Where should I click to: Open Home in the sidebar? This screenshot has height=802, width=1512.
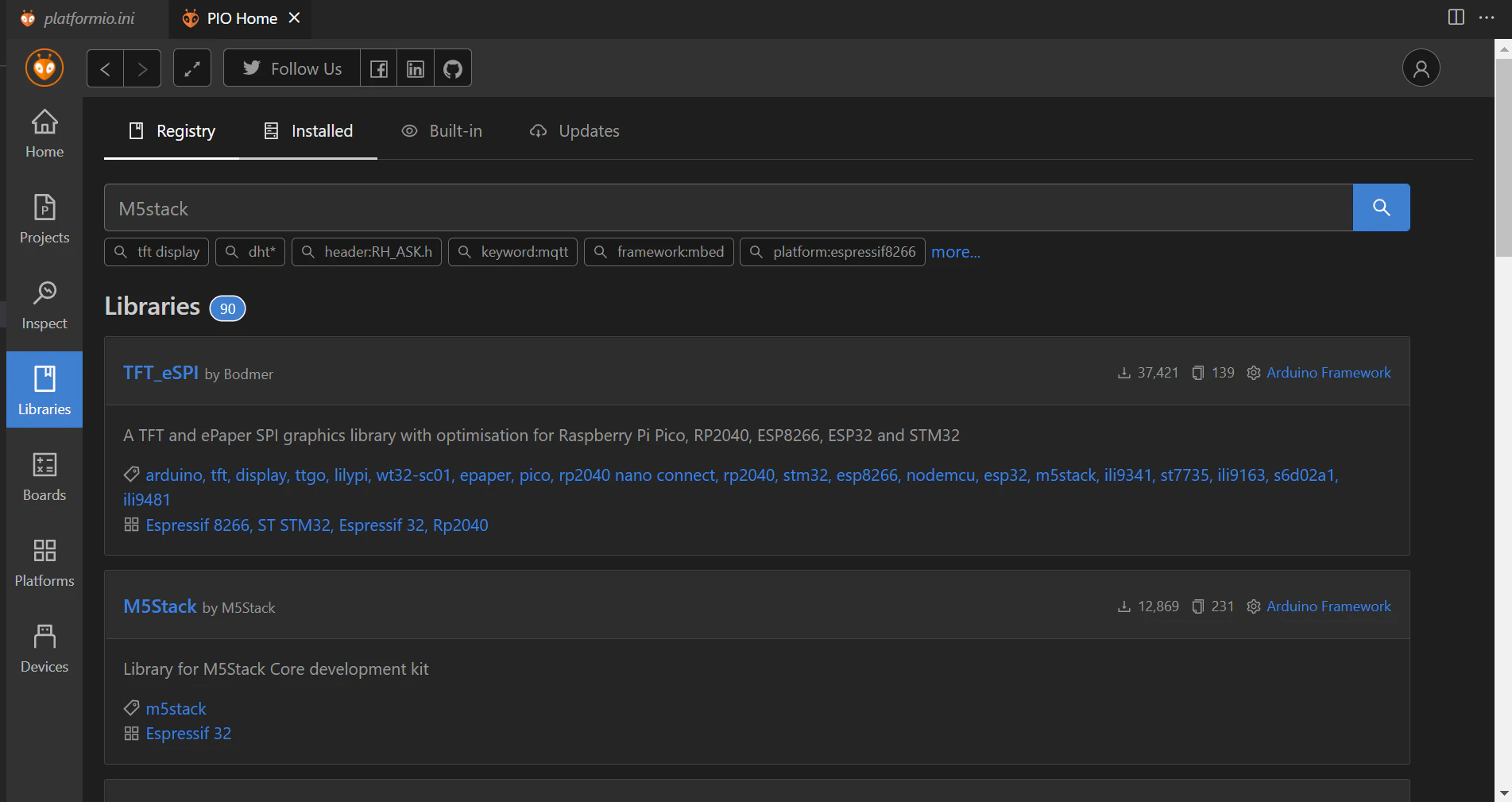point(44,134)
